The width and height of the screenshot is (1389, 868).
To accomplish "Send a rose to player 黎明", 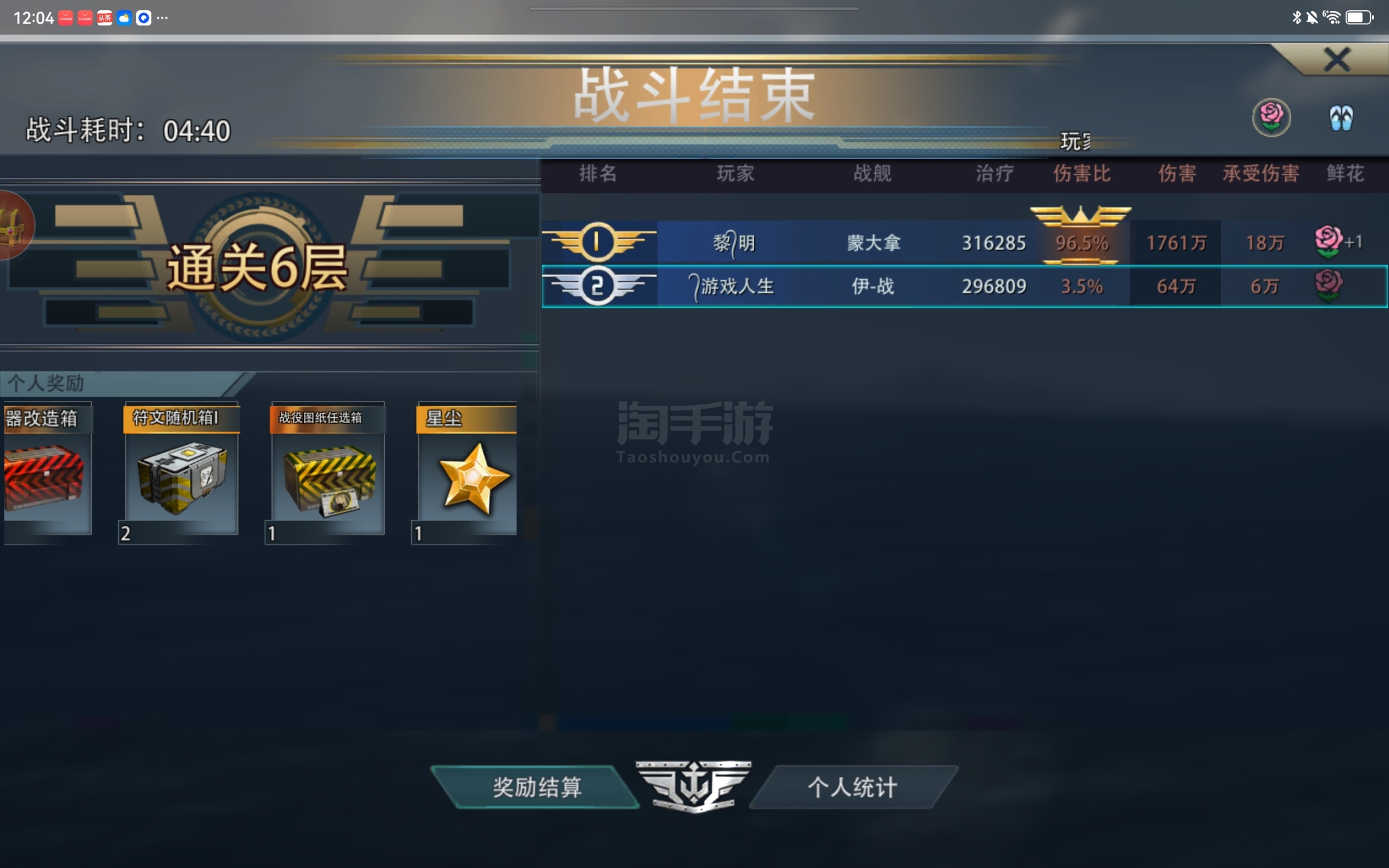I will [1328, 242].
